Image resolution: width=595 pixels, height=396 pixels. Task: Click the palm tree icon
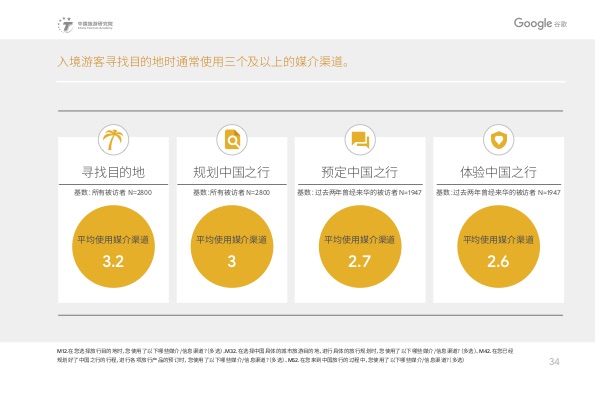[x=113, y=139]
